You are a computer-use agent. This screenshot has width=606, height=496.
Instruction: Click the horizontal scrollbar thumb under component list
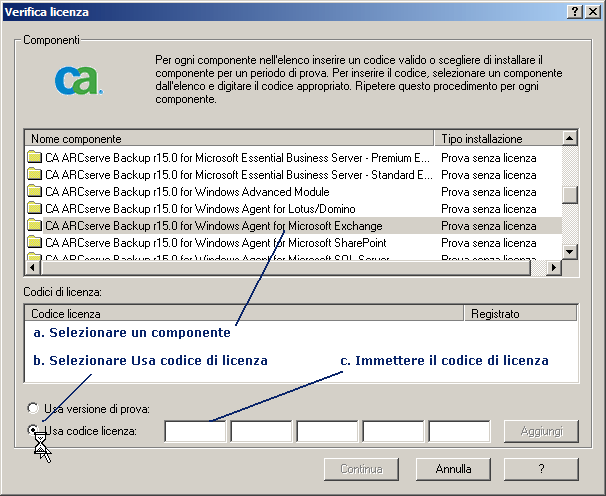pos(286,268)
